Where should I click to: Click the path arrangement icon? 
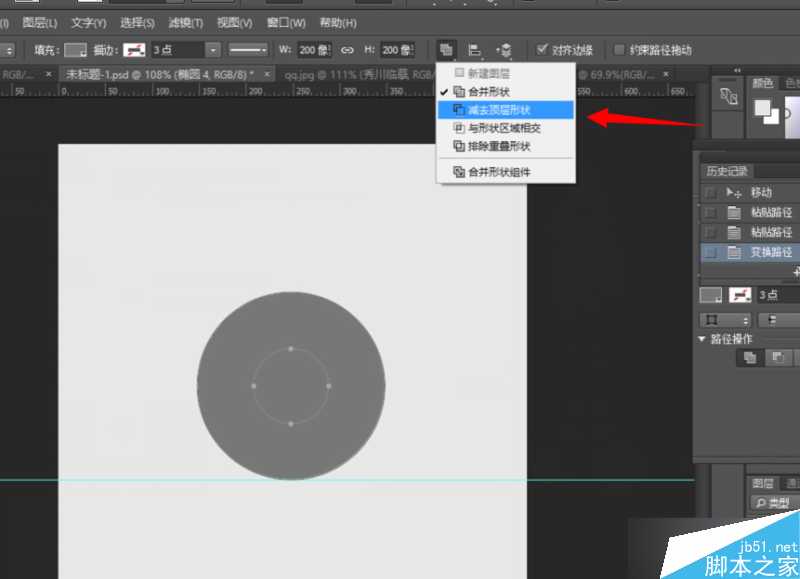click(x=503, y=49)
